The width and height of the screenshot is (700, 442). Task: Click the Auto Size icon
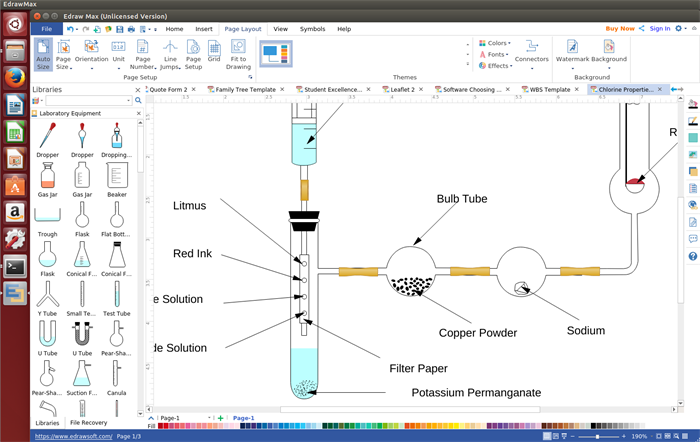43,54
